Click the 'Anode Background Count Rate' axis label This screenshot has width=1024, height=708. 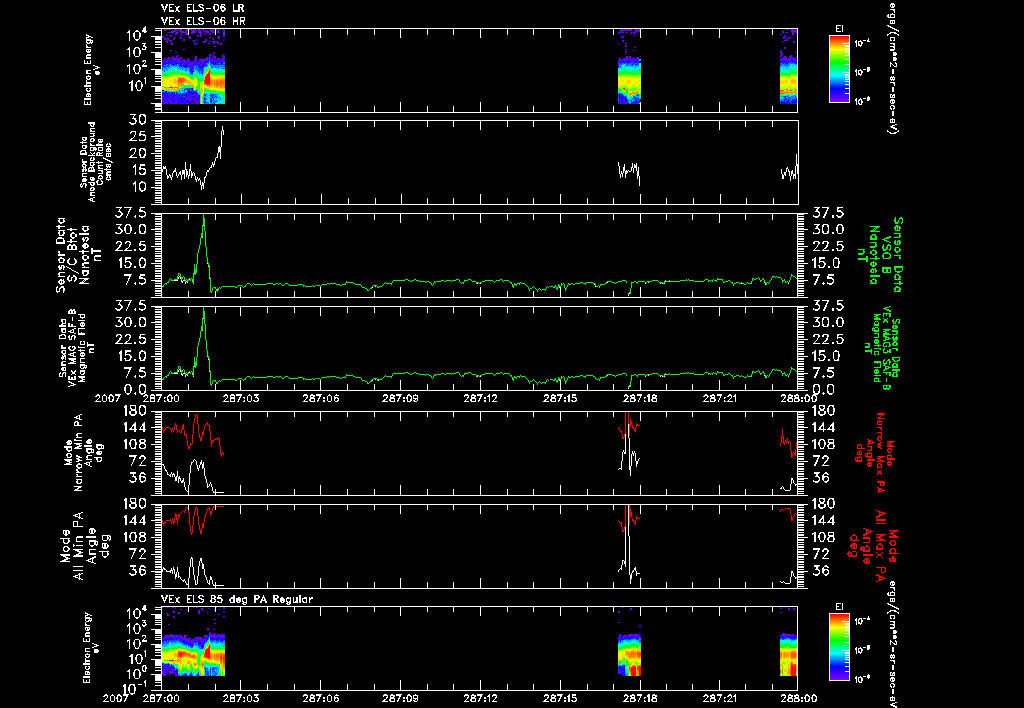(x=96, y=162)
